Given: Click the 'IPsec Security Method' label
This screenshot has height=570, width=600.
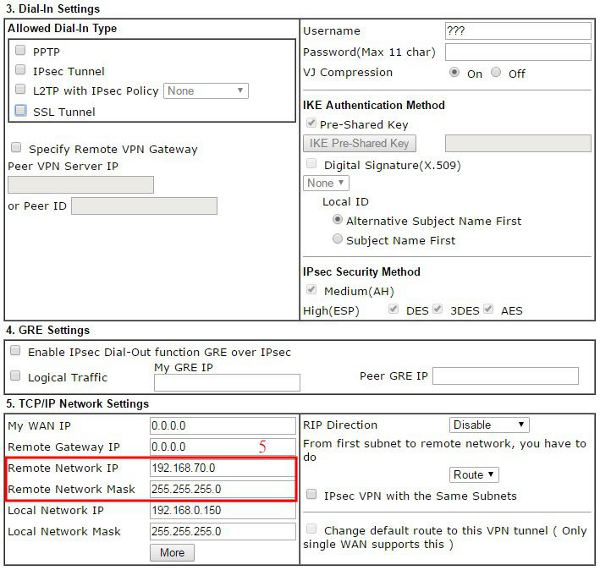Looking at the screenshot, I should 362,272.
